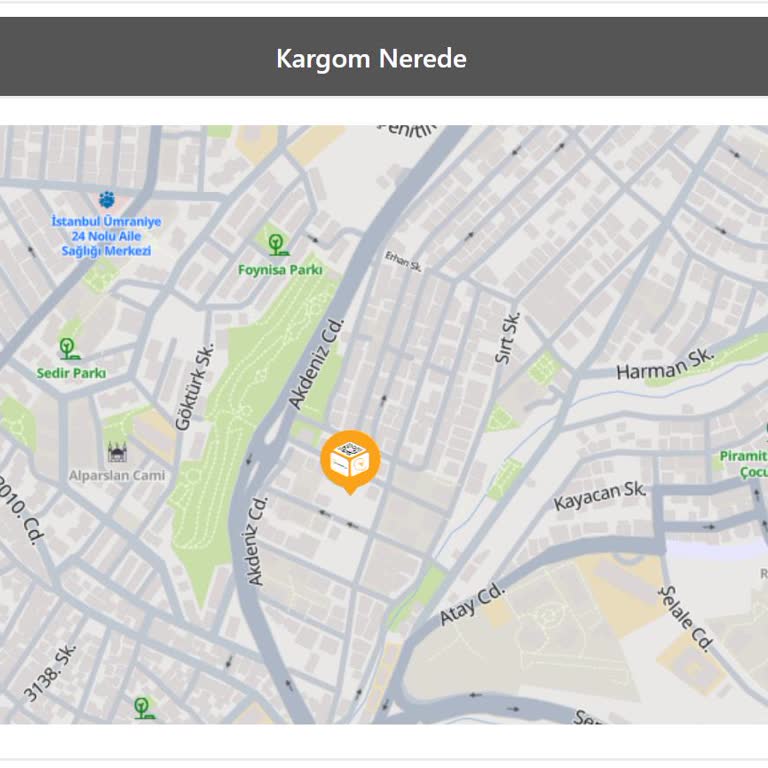Screen dimensions: 768x768
Task: Click the Şelale Cd. street label
Action: (x=687, y=619)
